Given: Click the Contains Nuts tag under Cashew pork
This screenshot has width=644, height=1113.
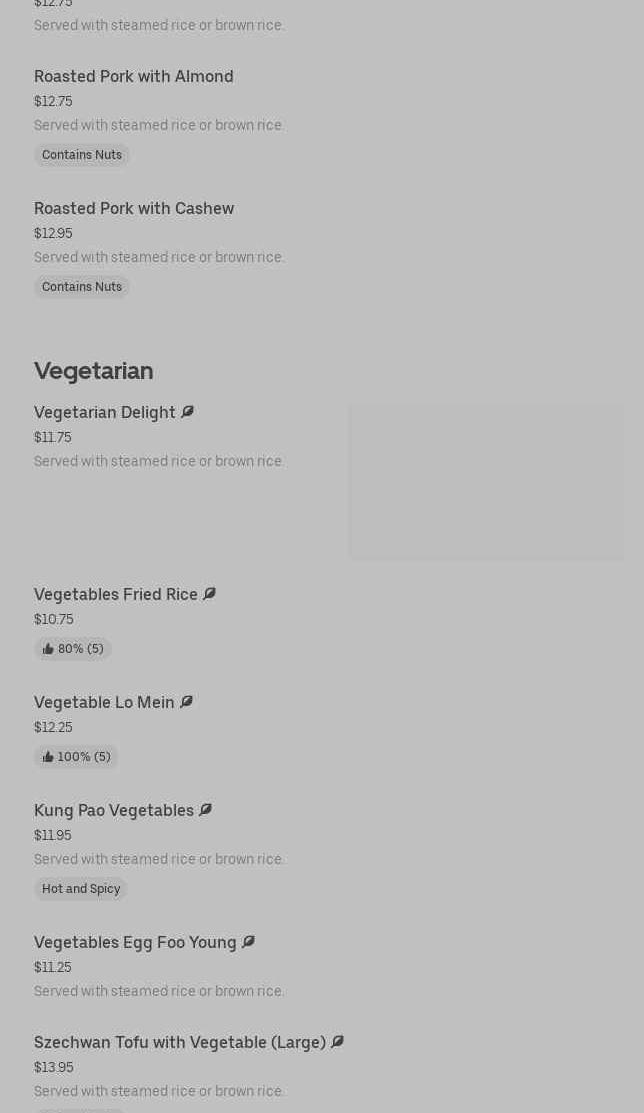Looking at the screenshot, I should [x=82, y=287].
